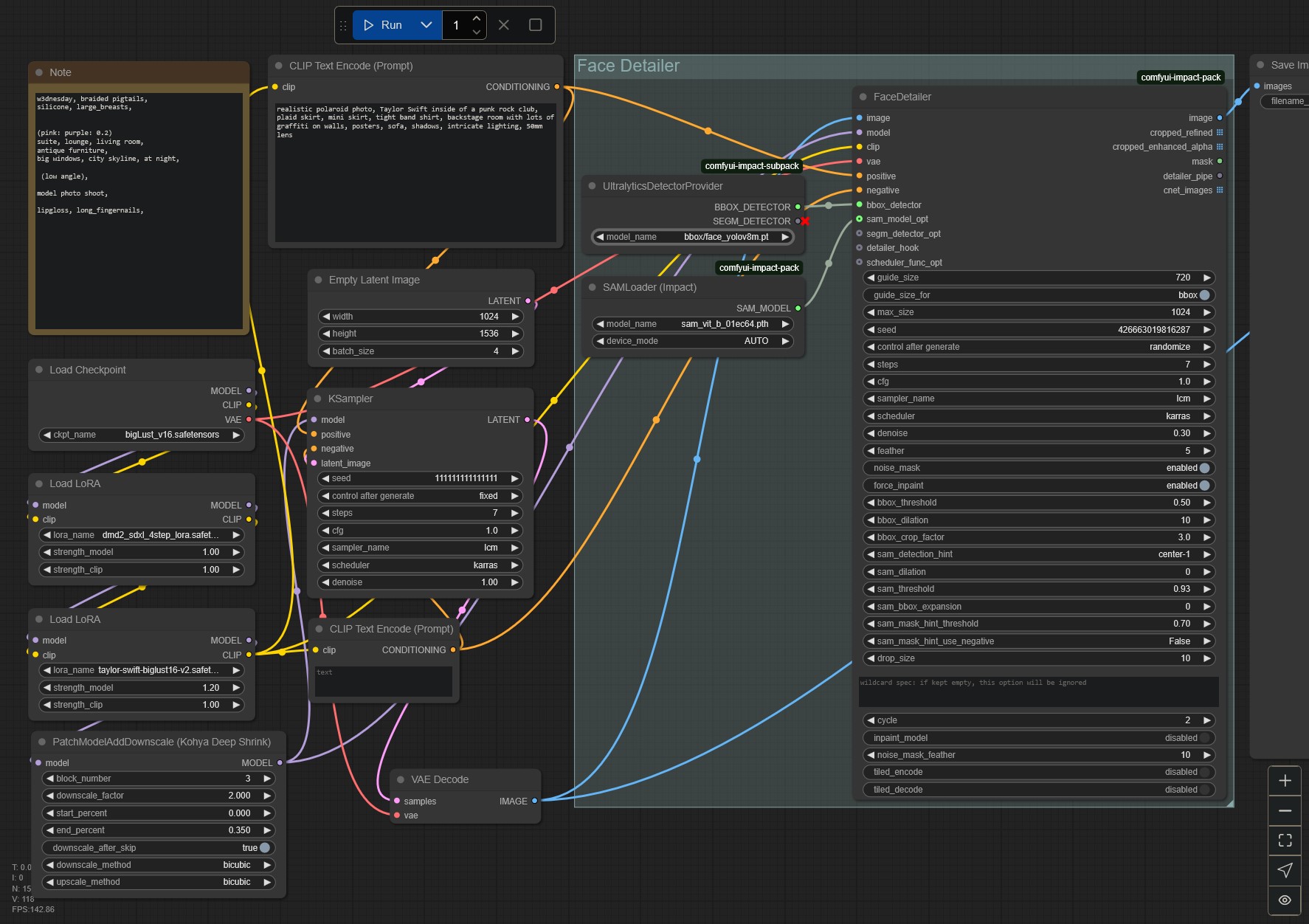Image resolution: width=1309 pixels, height=924 pixels.
Task: Click the square stop icon in toolbar
Action: click(x=536, y=25)
